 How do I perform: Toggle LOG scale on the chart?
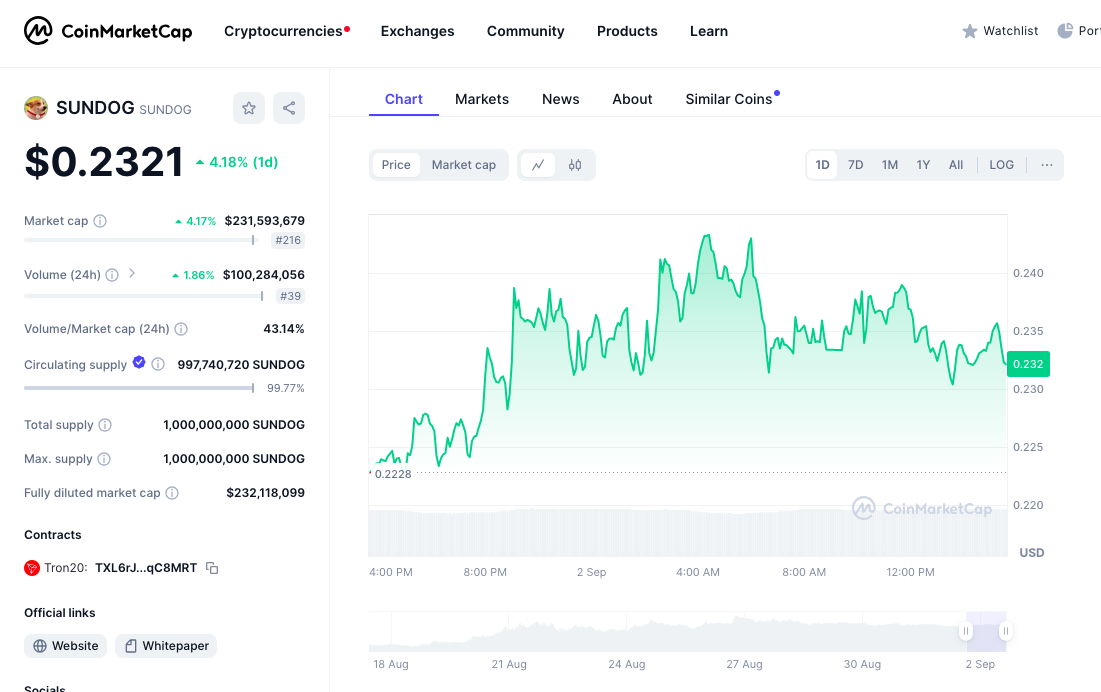1001,165
